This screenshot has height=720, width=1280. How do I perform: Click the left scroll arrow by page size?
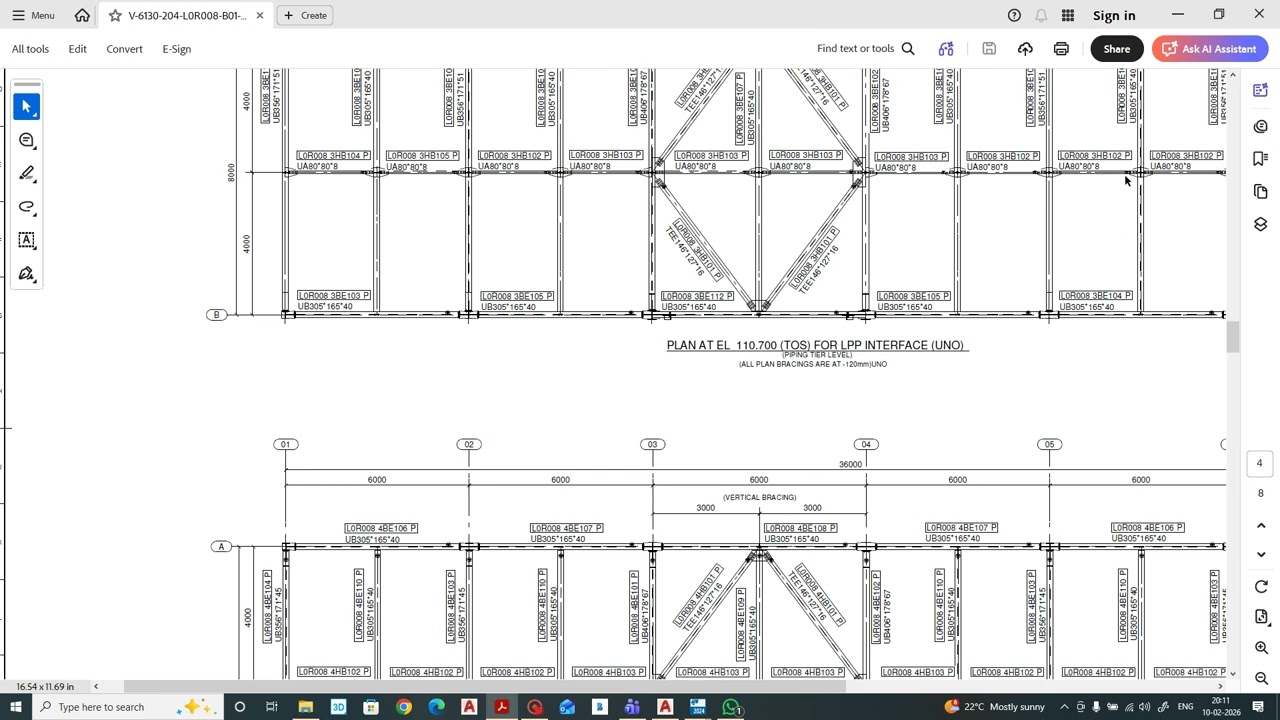(96, 686)
